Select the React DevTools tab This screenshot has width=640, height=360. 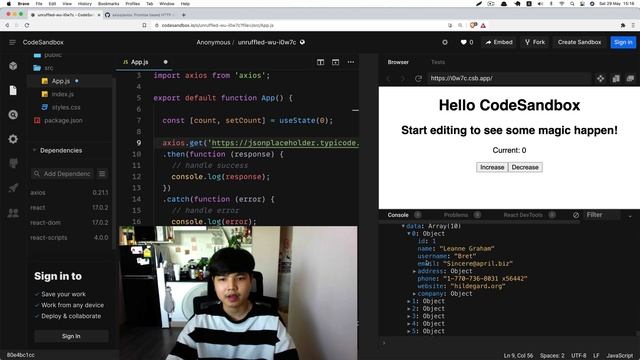point(523,215)
